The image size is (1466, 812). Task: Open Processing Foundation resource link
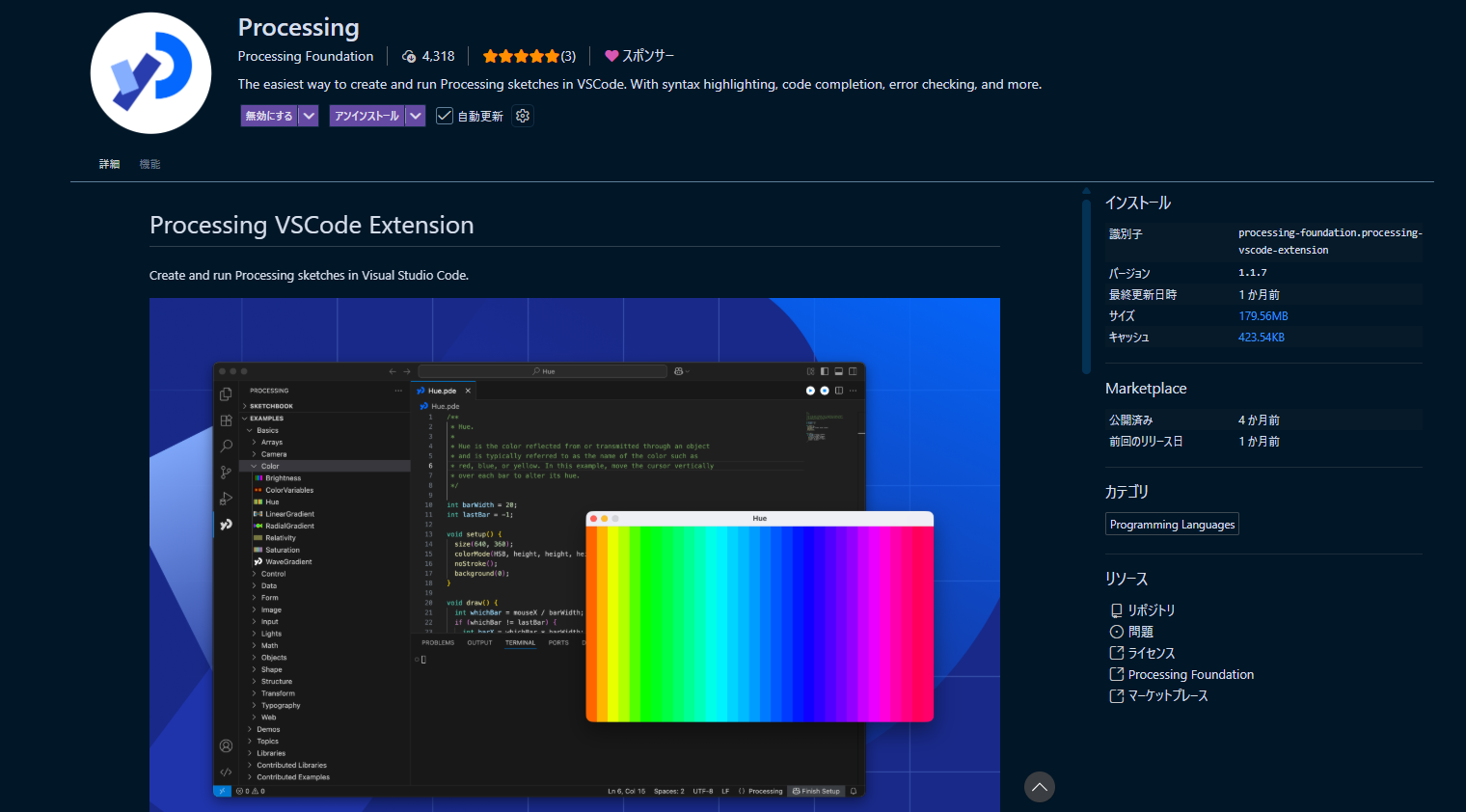tap(1191, 674)
